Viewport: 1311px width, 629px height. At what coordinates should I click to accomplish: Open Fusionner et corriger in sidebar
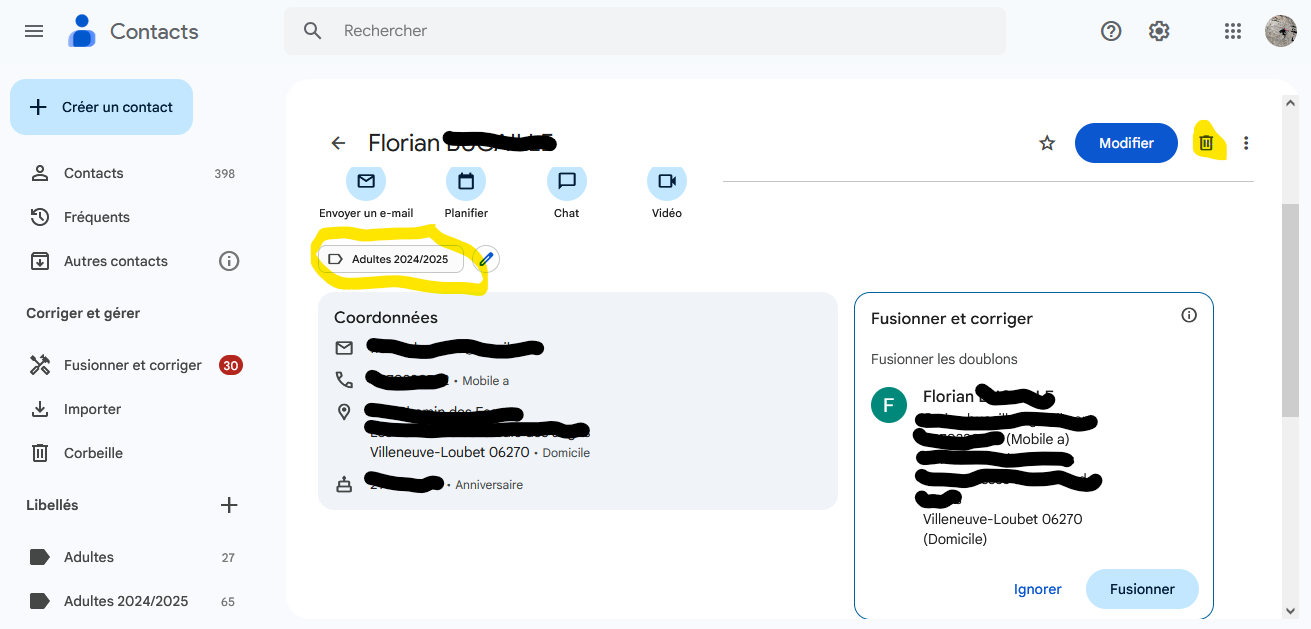[x=132, y=365]
